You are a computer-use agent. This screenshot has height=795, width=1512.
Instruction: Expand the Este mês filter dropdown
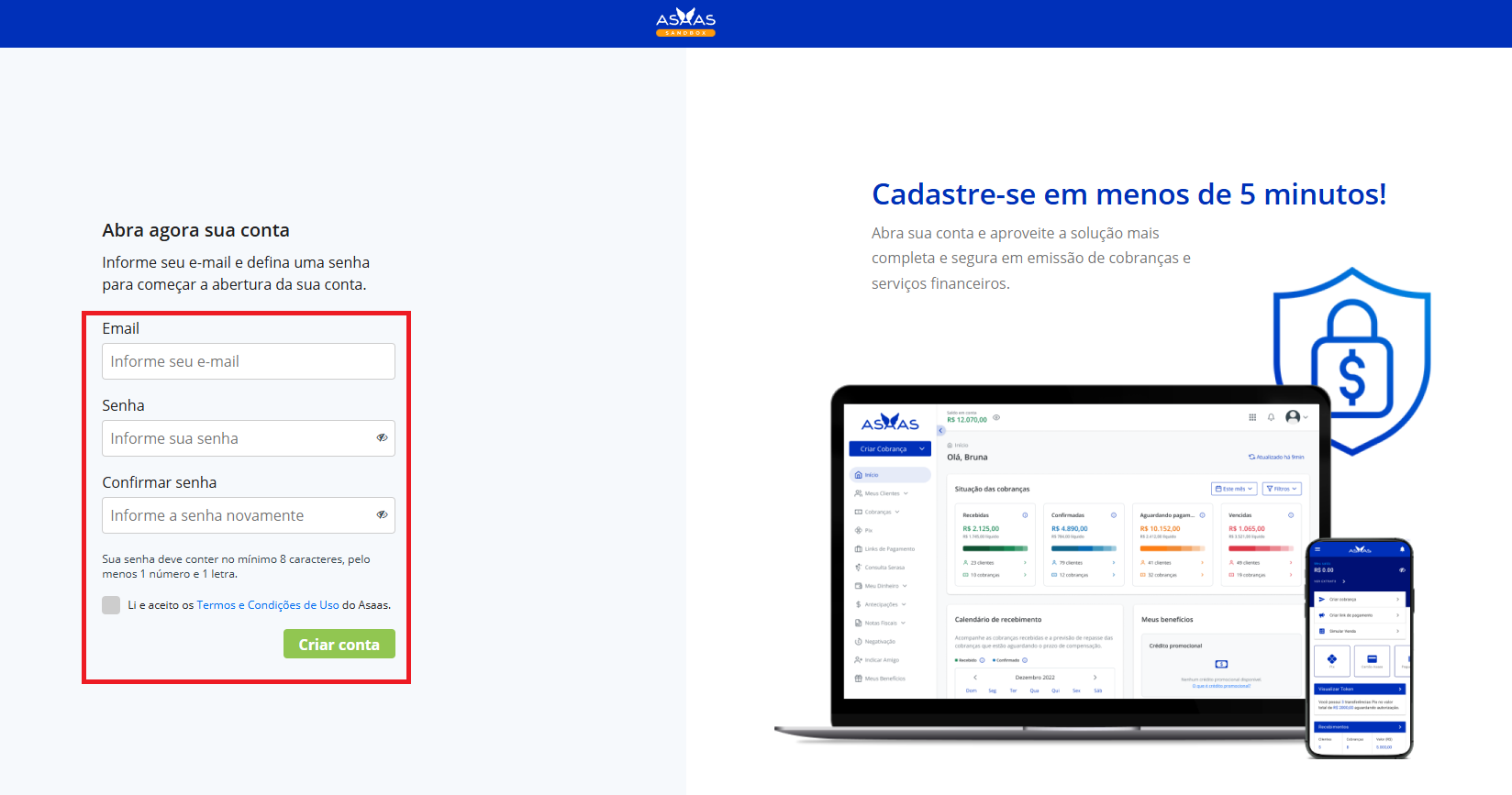(x=1234, y=489)
